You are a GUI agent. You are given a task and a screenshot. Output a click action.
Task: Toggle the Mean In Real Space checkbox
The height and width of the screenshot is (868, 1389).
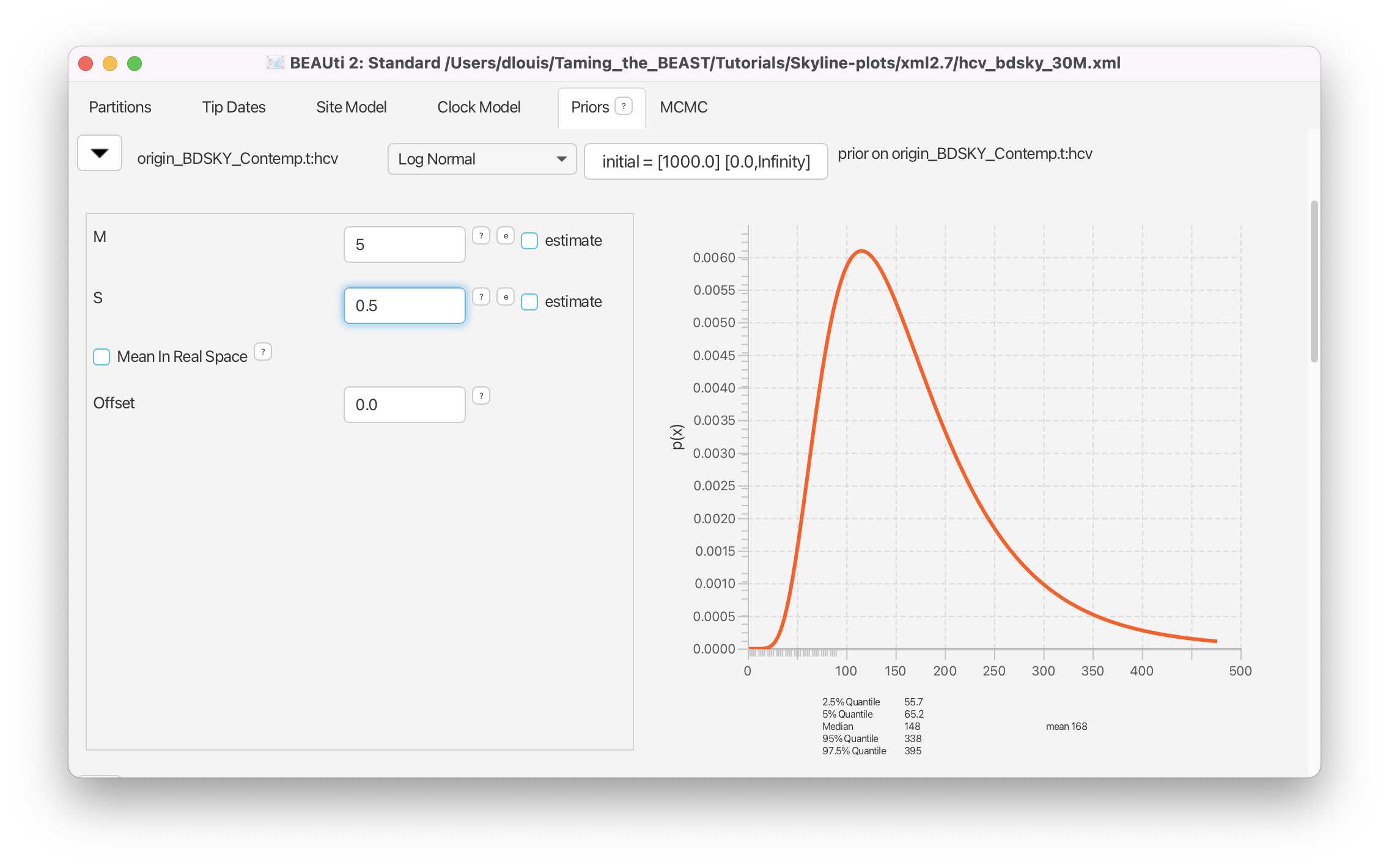click(x=101, y=357)
